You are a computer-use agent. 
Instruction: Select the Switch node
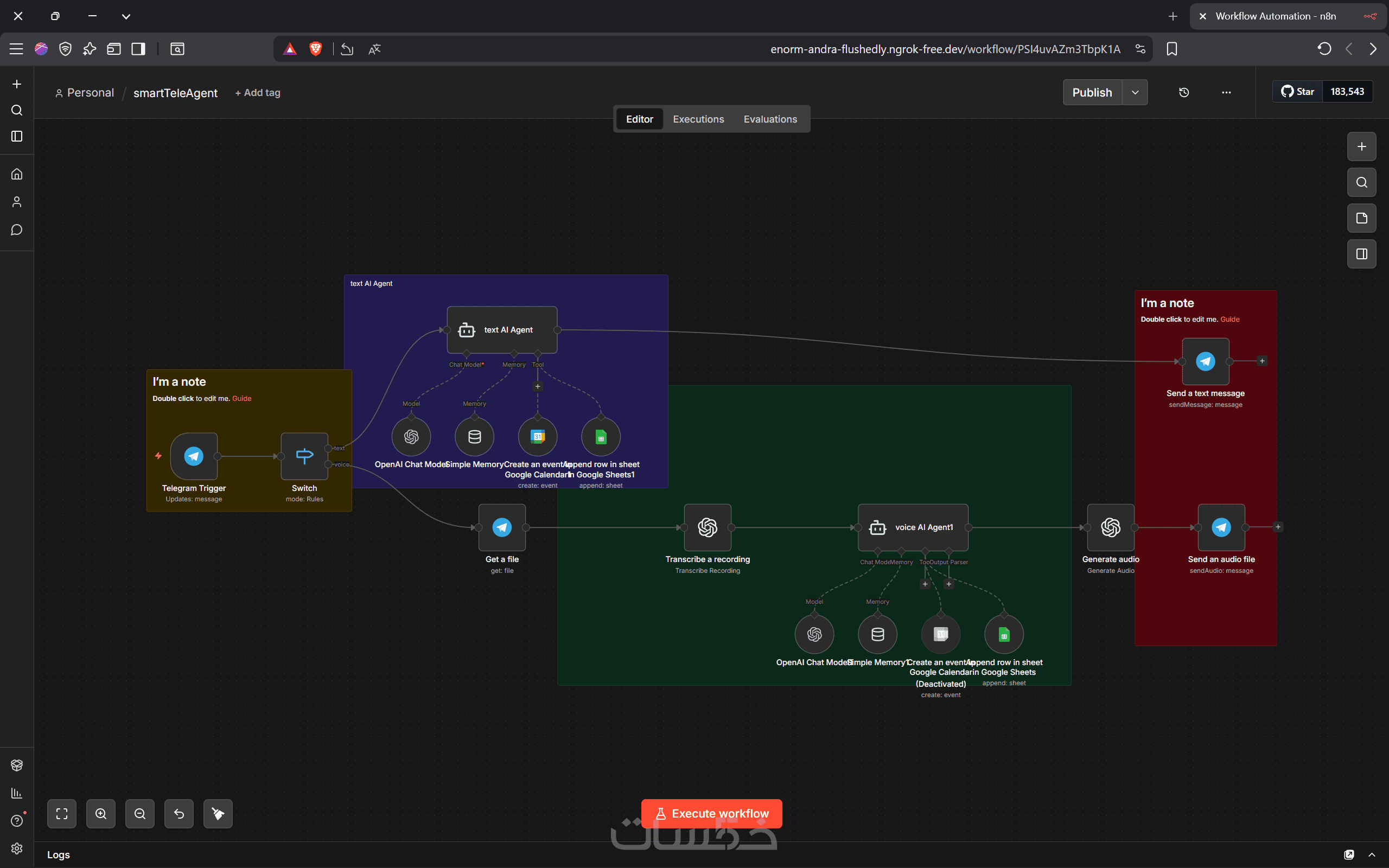(304, 456)
